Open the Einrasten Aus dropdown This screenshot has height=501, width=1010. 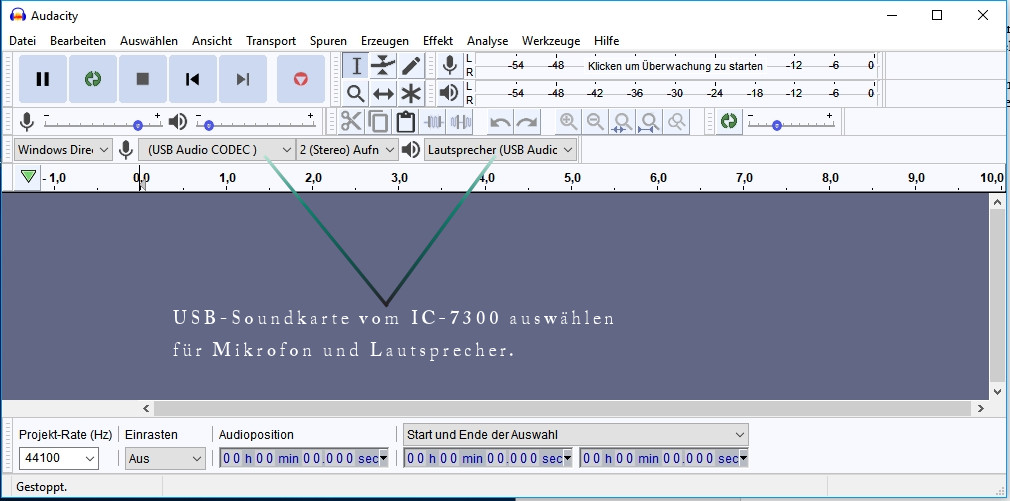point(165,458)
